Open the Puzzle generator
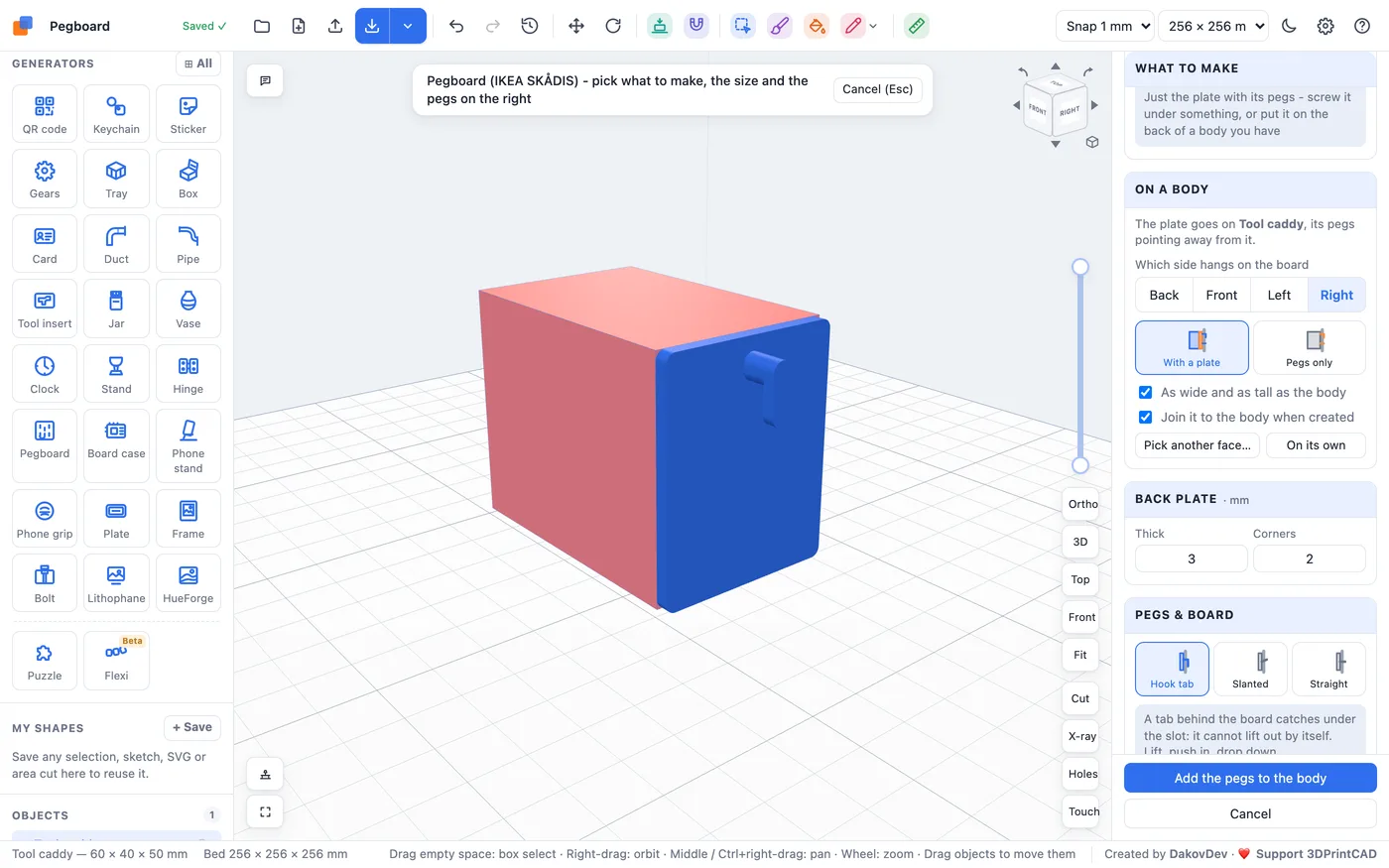This screenshot has height=868, width=1389. tap(45, 661)
